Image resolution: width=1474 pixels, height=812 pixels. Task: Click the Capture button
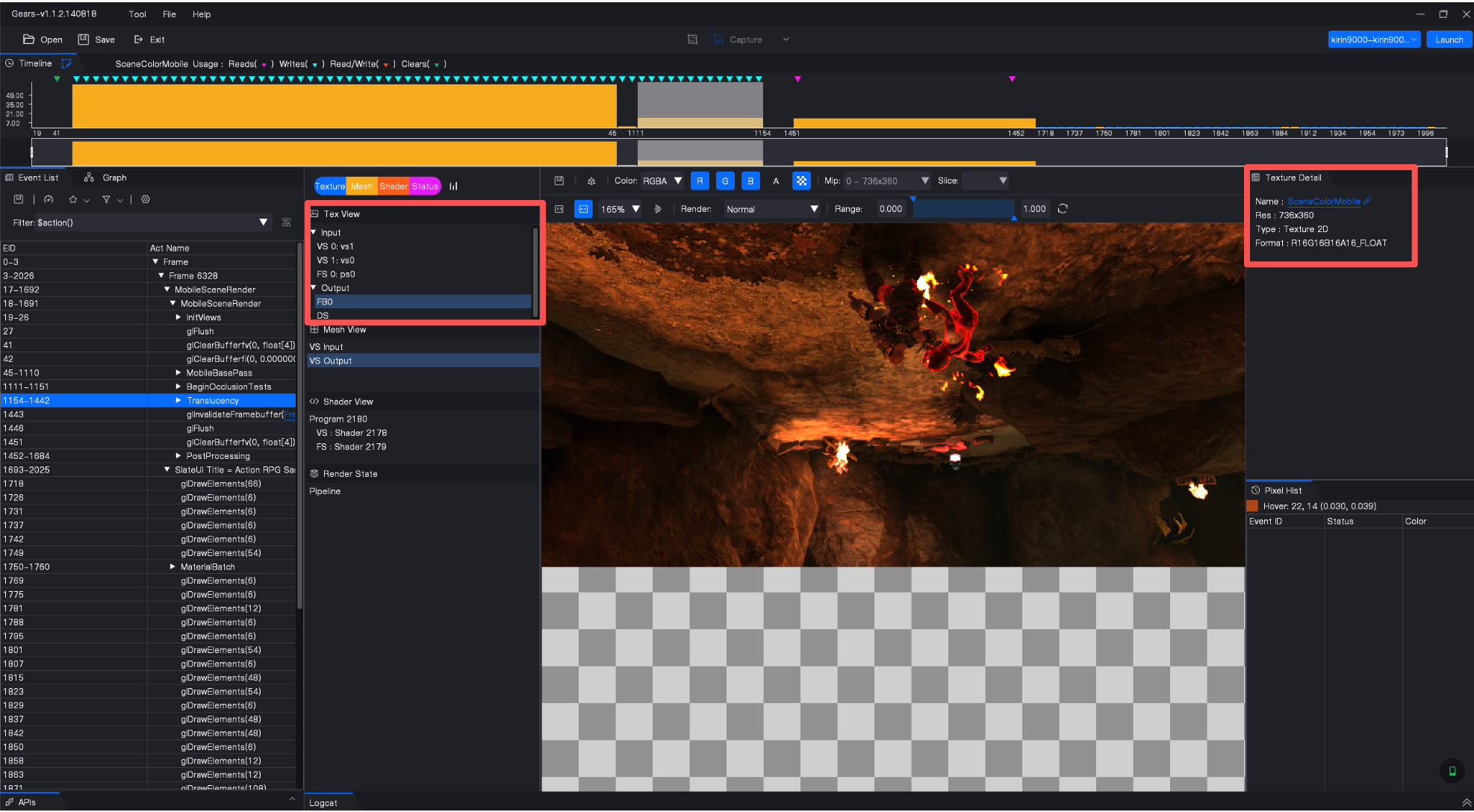[738, 40]
